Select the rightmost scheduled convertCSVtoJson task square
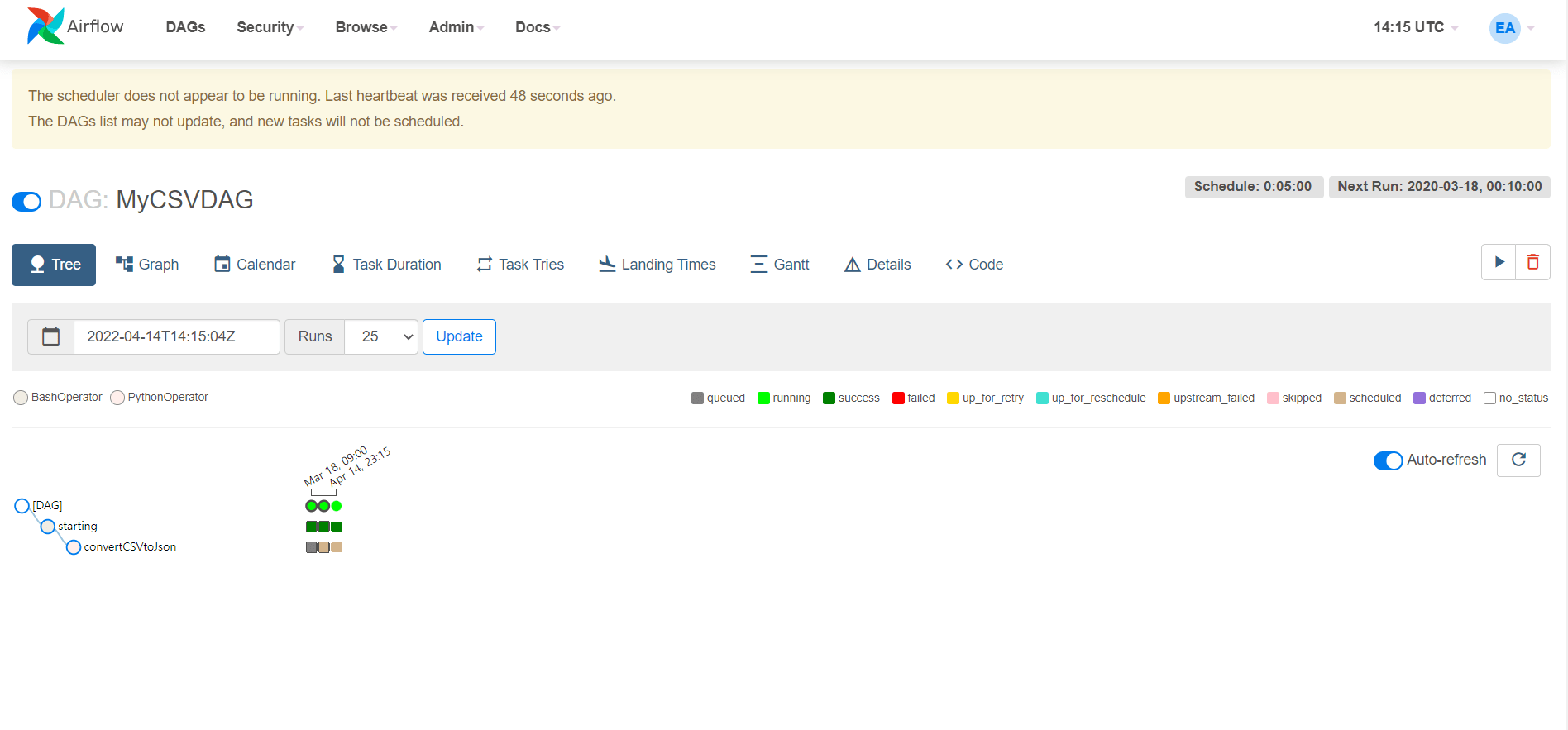1568x730 pixels. [x=337, y=547]
